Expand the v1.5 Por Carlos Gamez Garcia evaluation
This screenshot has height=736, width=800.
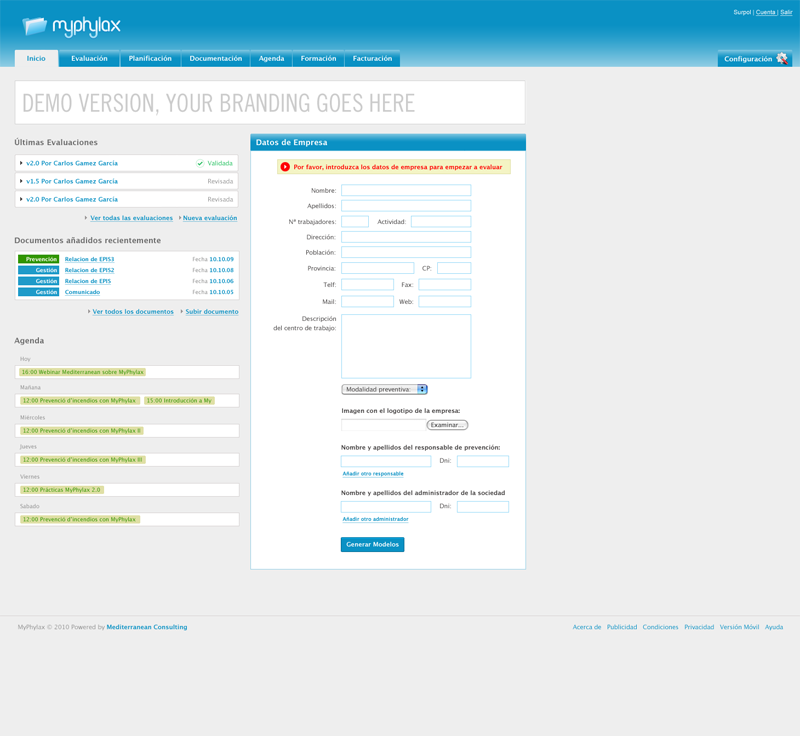click(21, 181)
